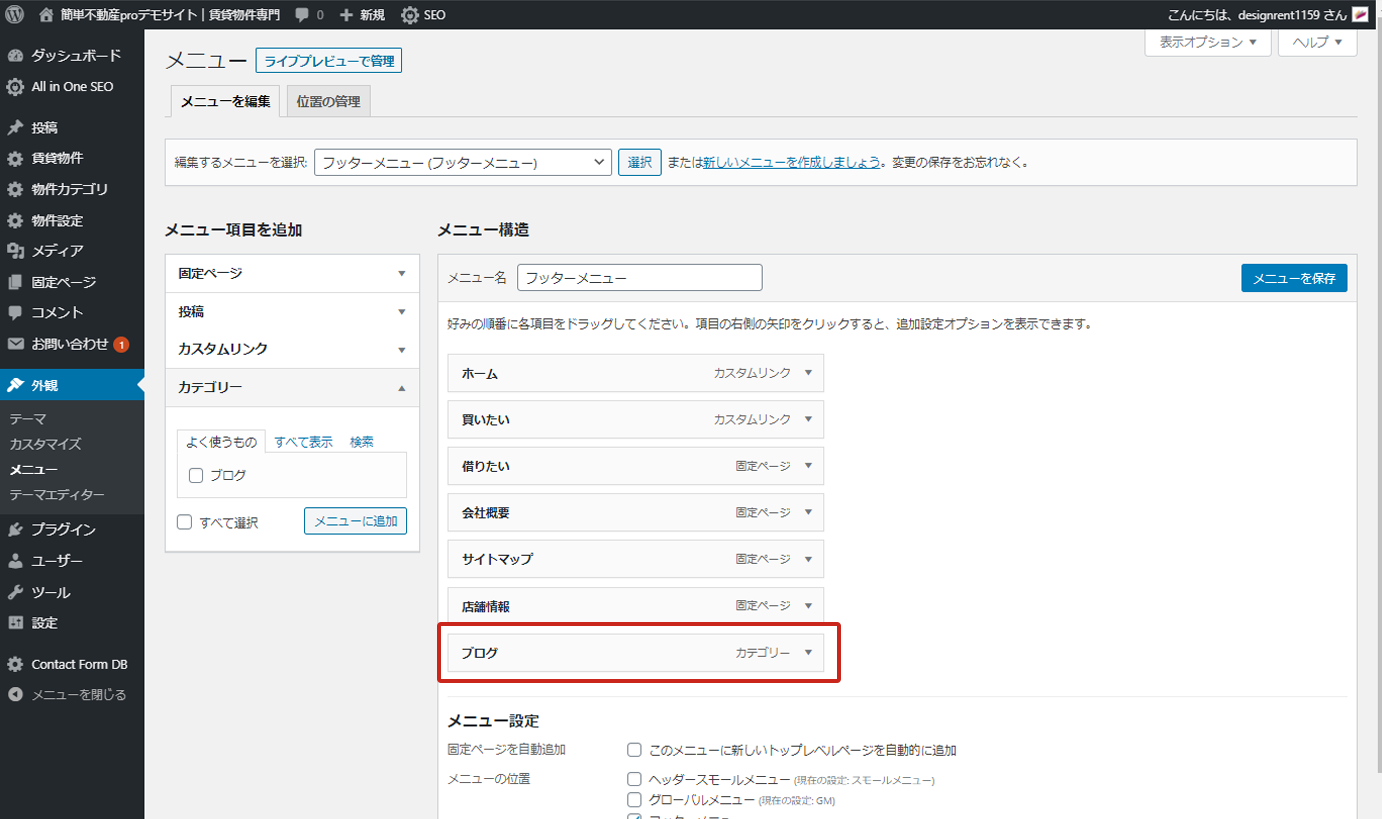Select the すべて表示 tab in categories
The height and width of the screenshot is (819, 1382).
click(x=304, y=442)
